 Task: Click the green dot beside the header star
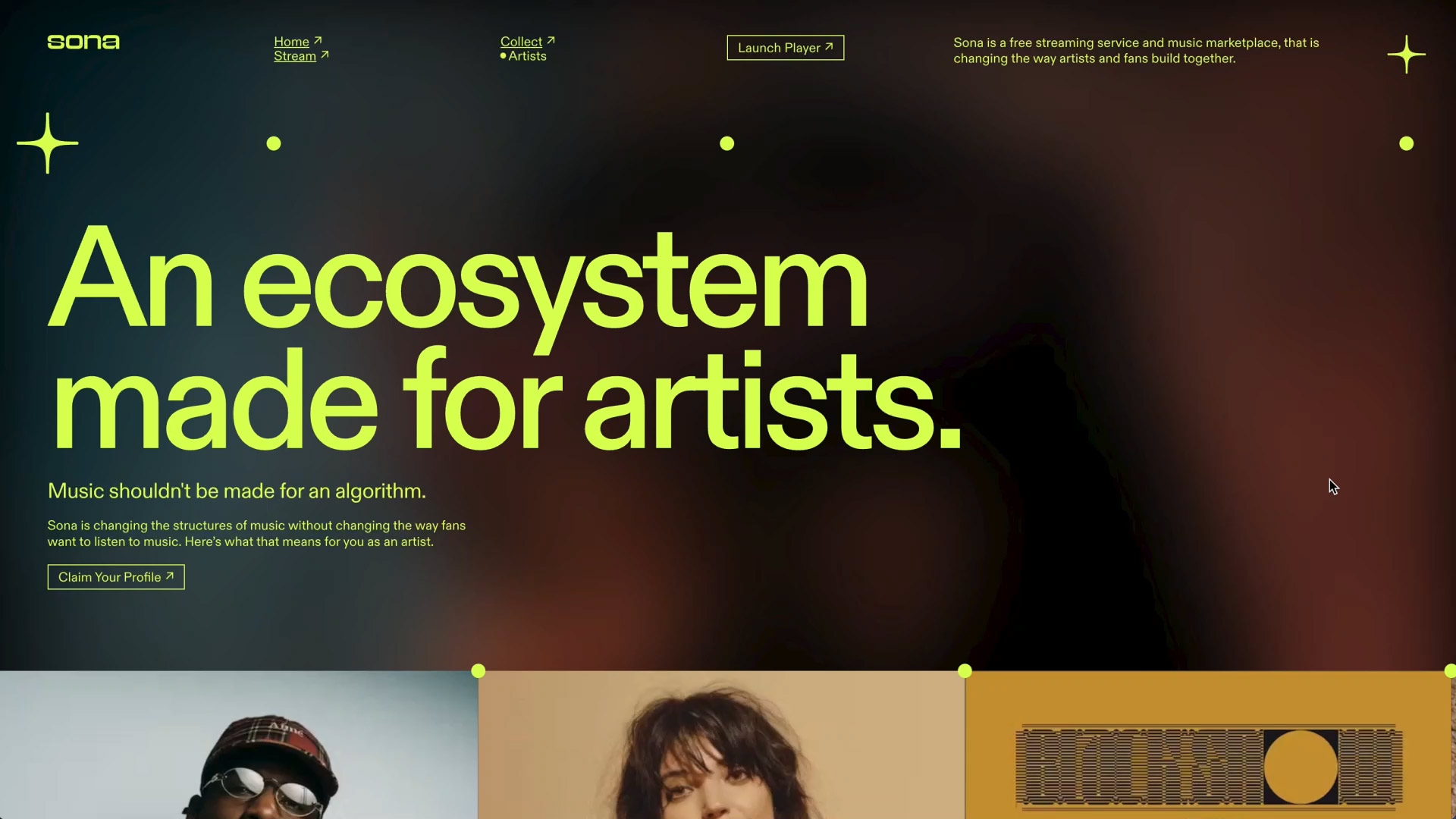(1407, 143)
